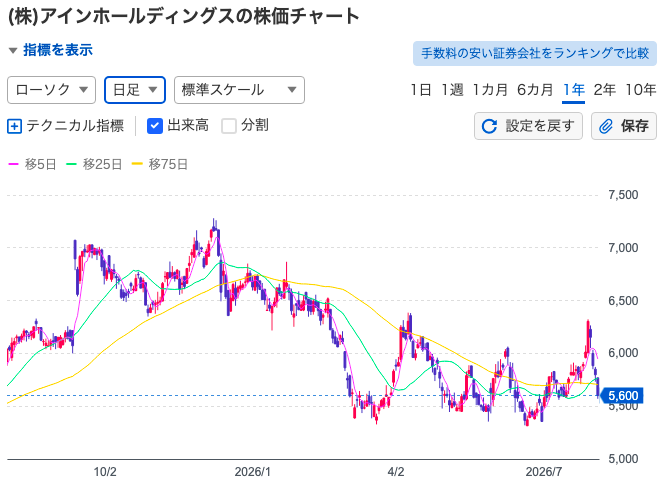
Task: Select the 1カ月 range tab
Action: 490,90
